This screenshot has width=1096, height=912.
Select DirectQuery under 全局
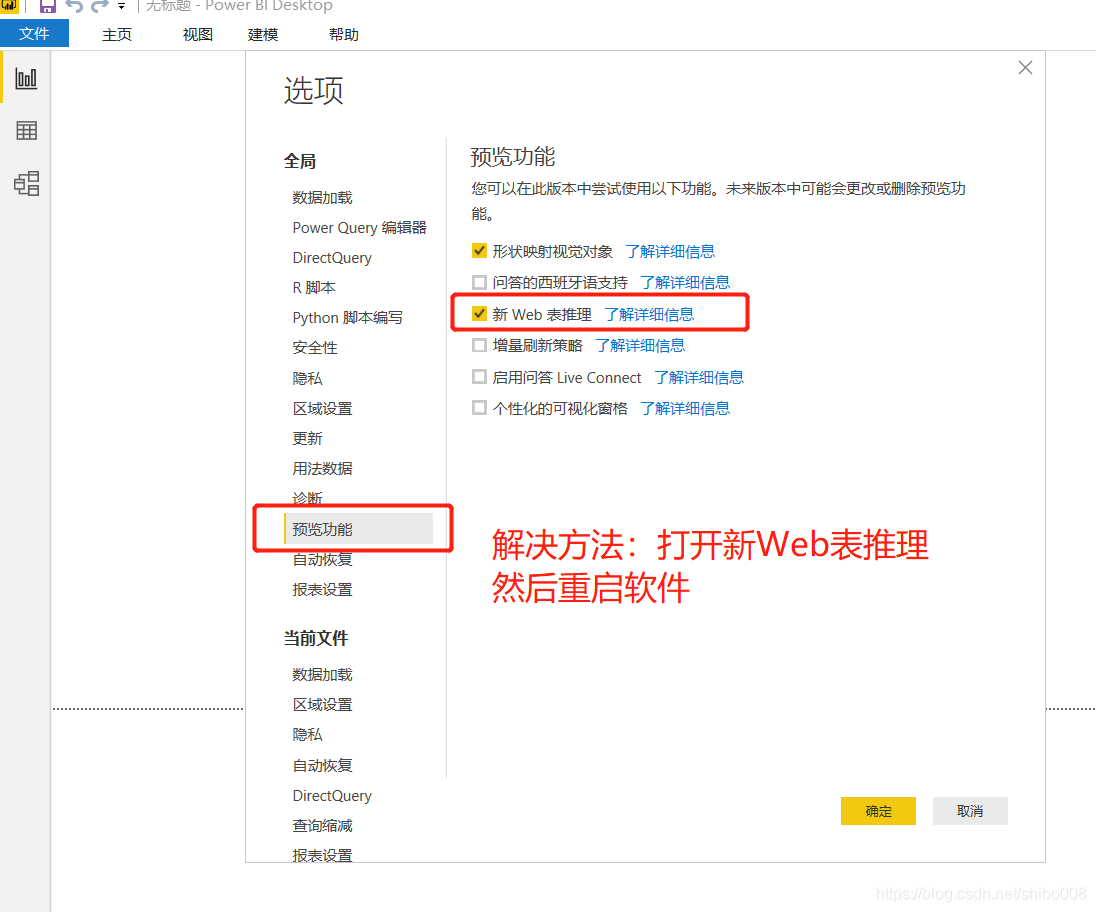pos(332,258)
